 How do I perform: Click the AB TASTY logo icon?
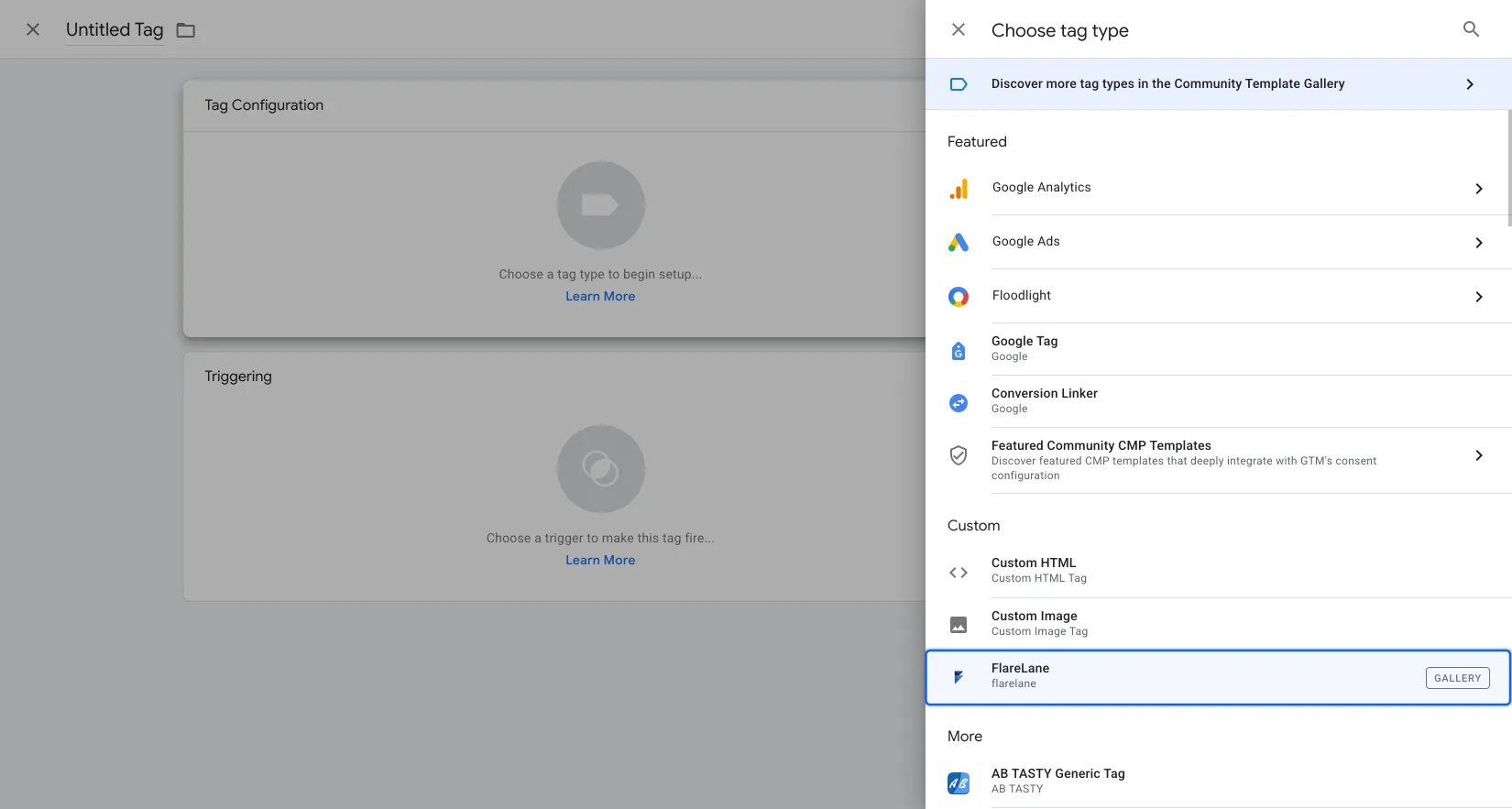point(959,783)
